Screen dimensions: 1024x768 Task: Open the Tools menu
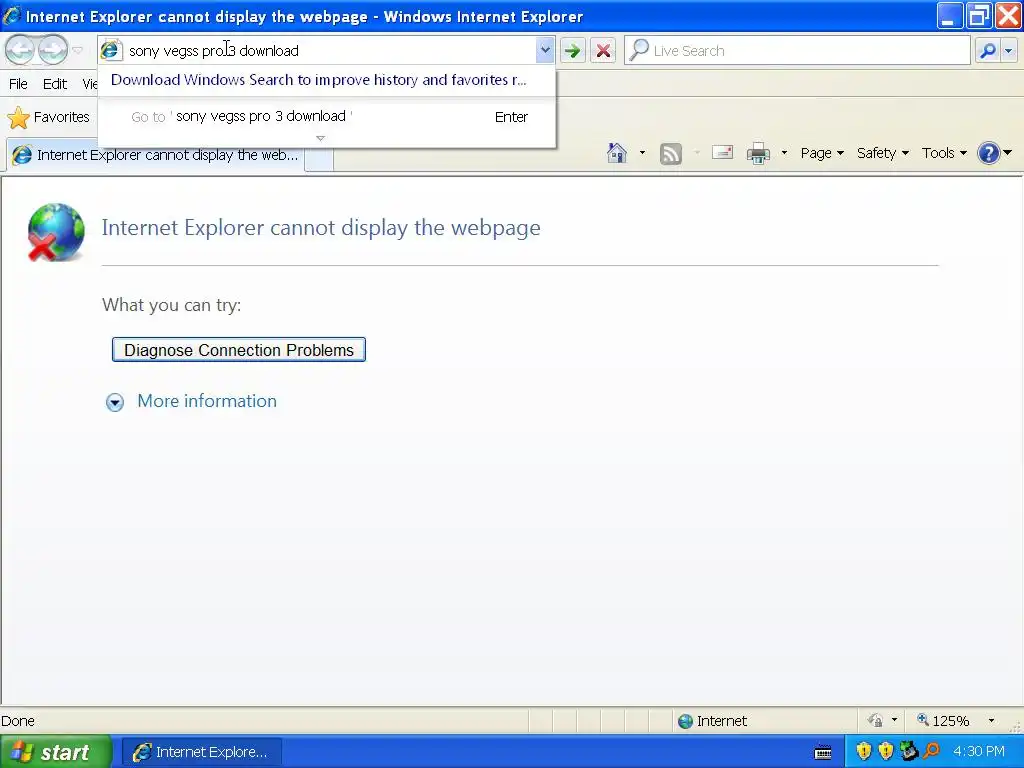pos(944,153)
